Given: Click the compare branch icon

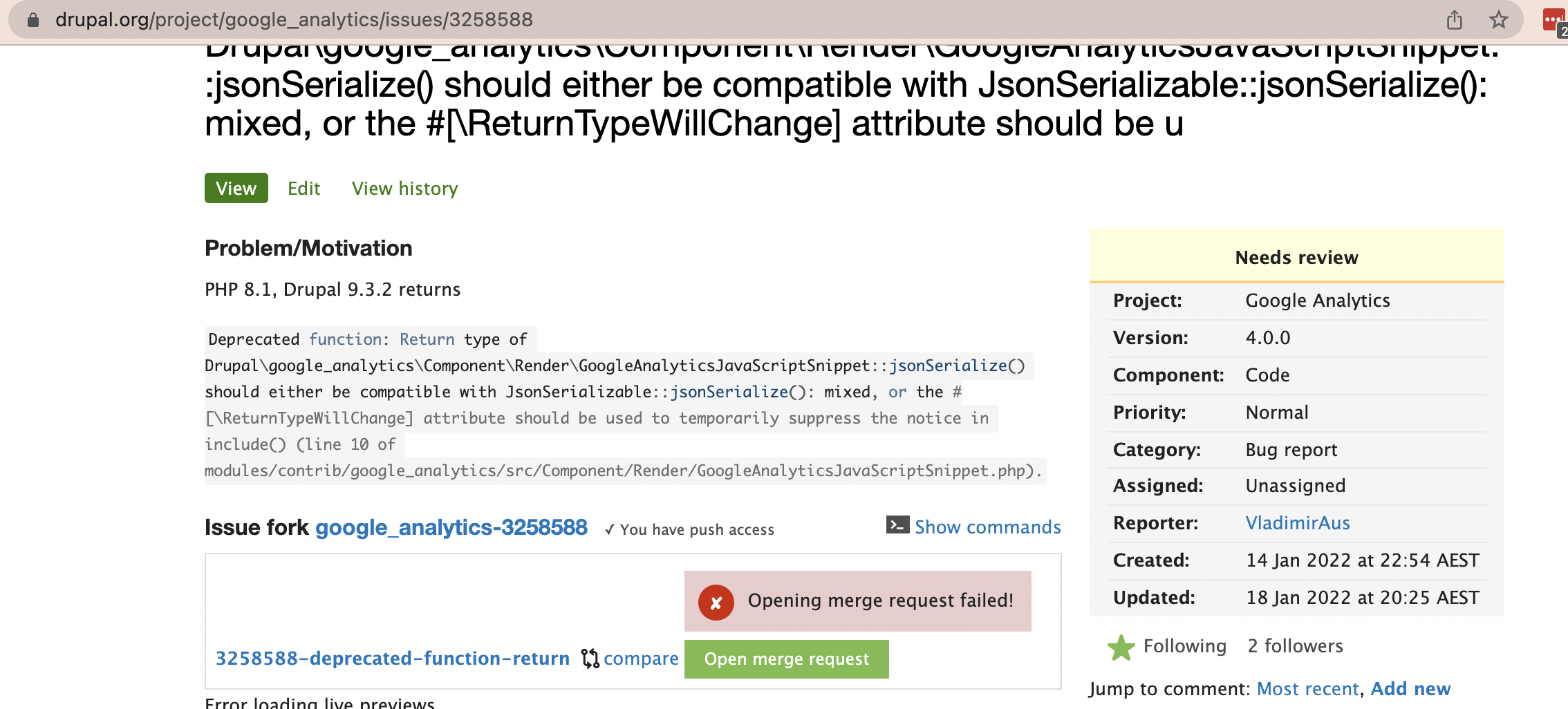Looking at the screenshot, I should [590, 659].
